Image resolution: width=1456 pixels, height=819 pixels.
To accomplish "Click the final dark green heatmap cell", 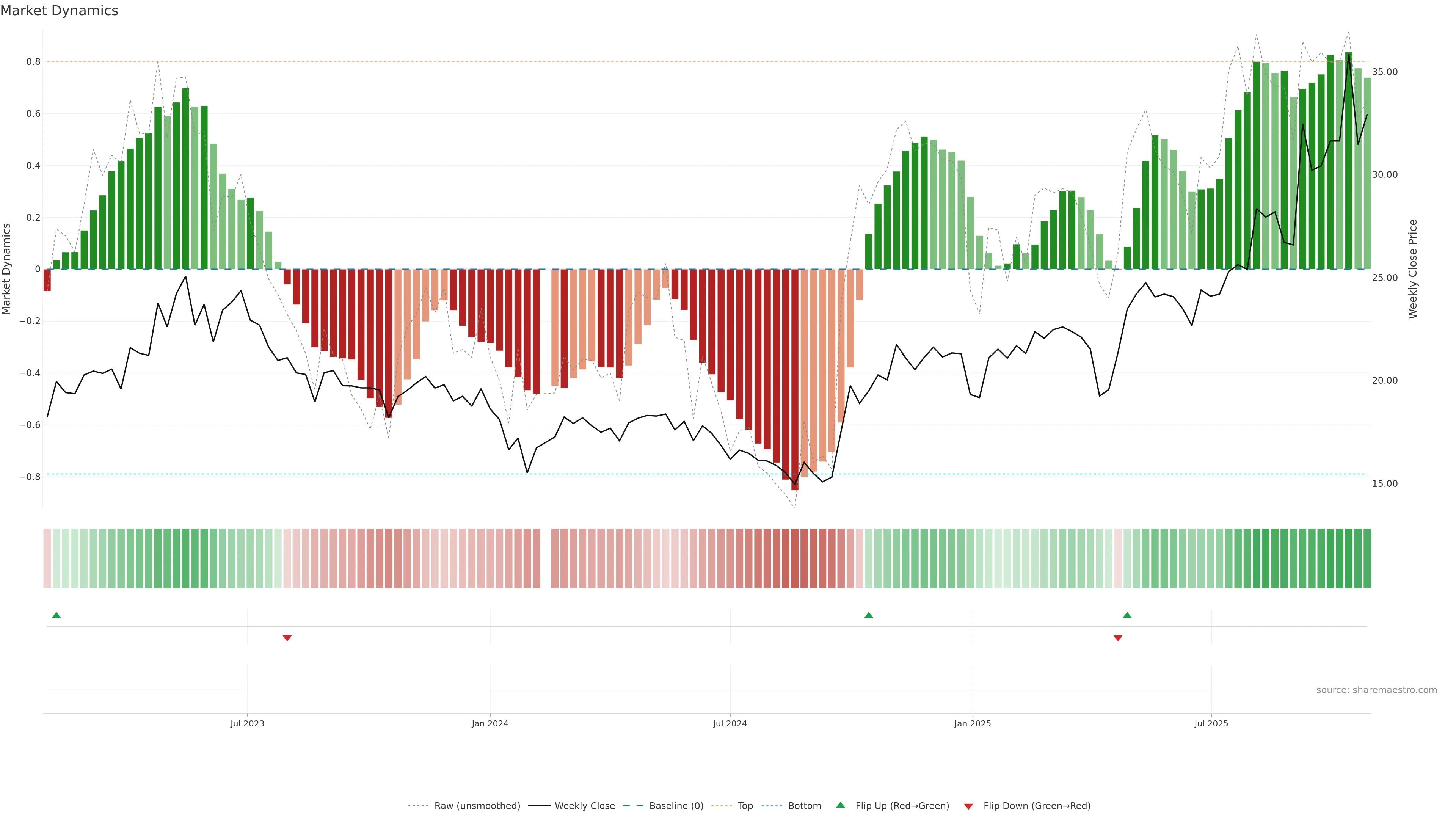I will pos(1367,559).
